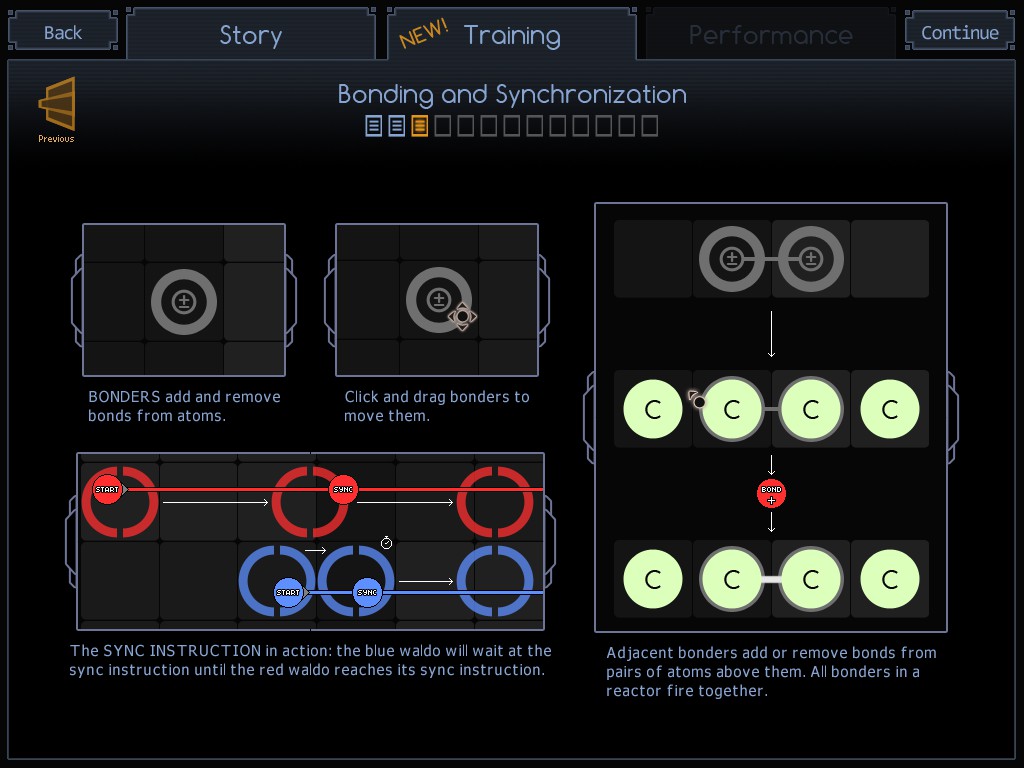The height and width of the screenshot is (768, 1024).
Task: Click the Continue button
Action: [959, 31]
